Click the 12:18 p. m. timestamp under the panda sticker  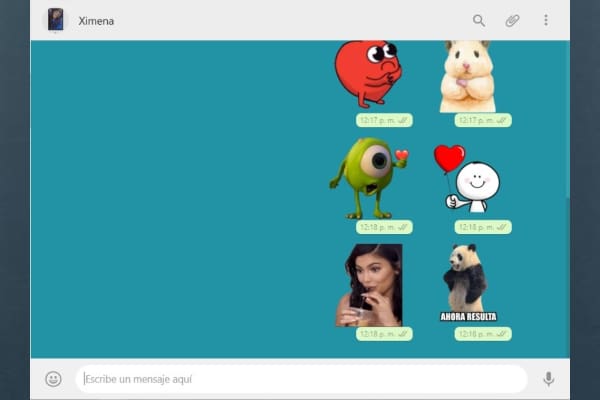click(483, 334)
